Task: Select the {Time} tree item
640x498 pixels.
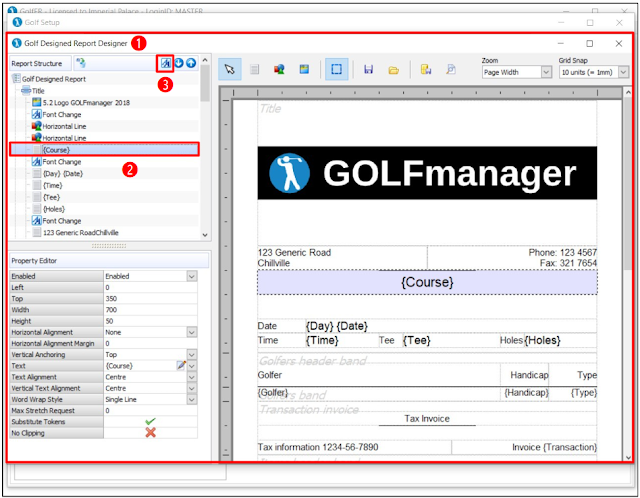Action: [53, 185]
